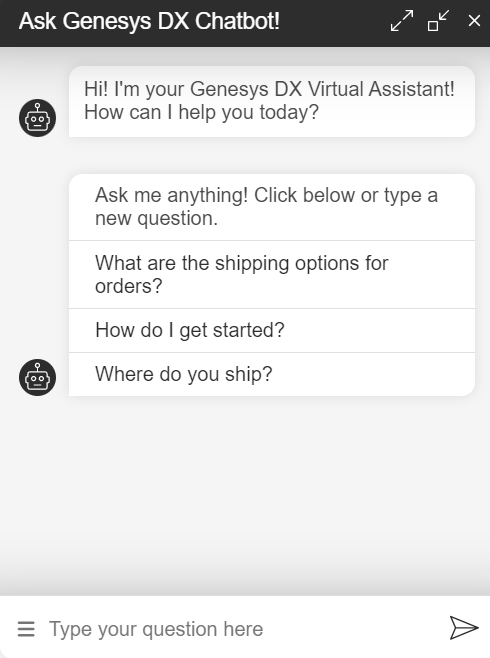490x658 pixels.
Task: Click the "new question." text in the prompt
Action: point(156,219)
